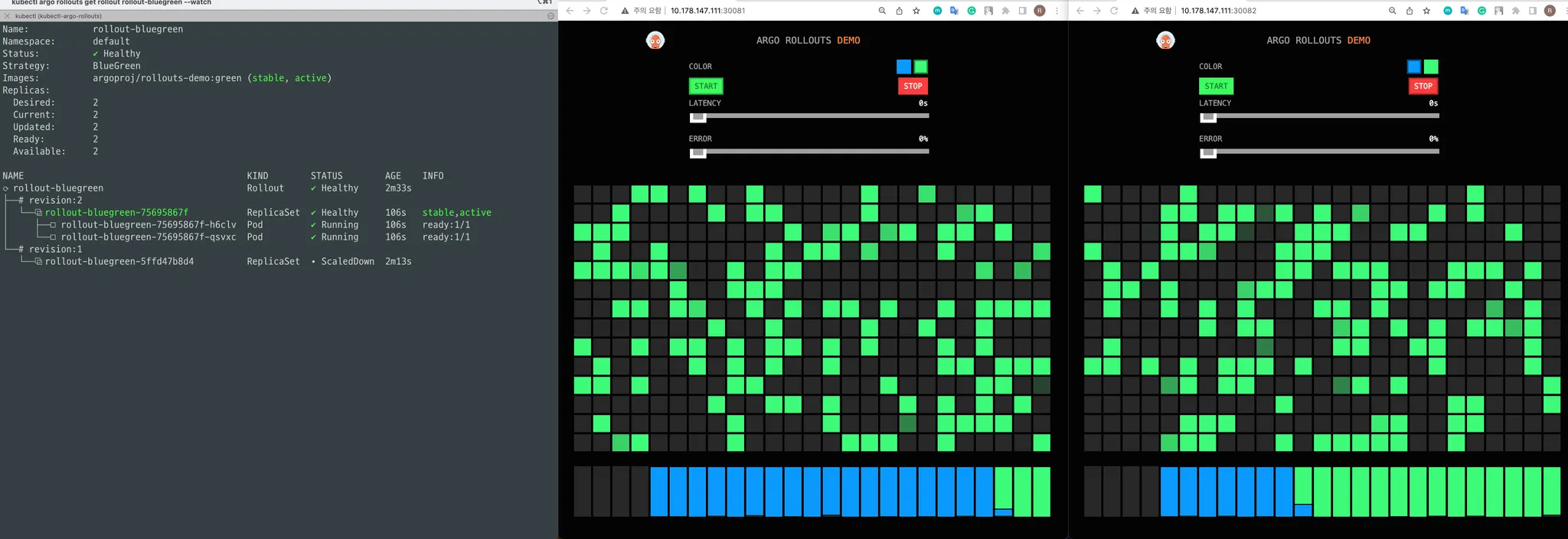Viewport: 1568px width, 539px height.
Task: Click ReplicaSet rollout-bluegreen-75695867f
Action: click(x=116, y=213)
